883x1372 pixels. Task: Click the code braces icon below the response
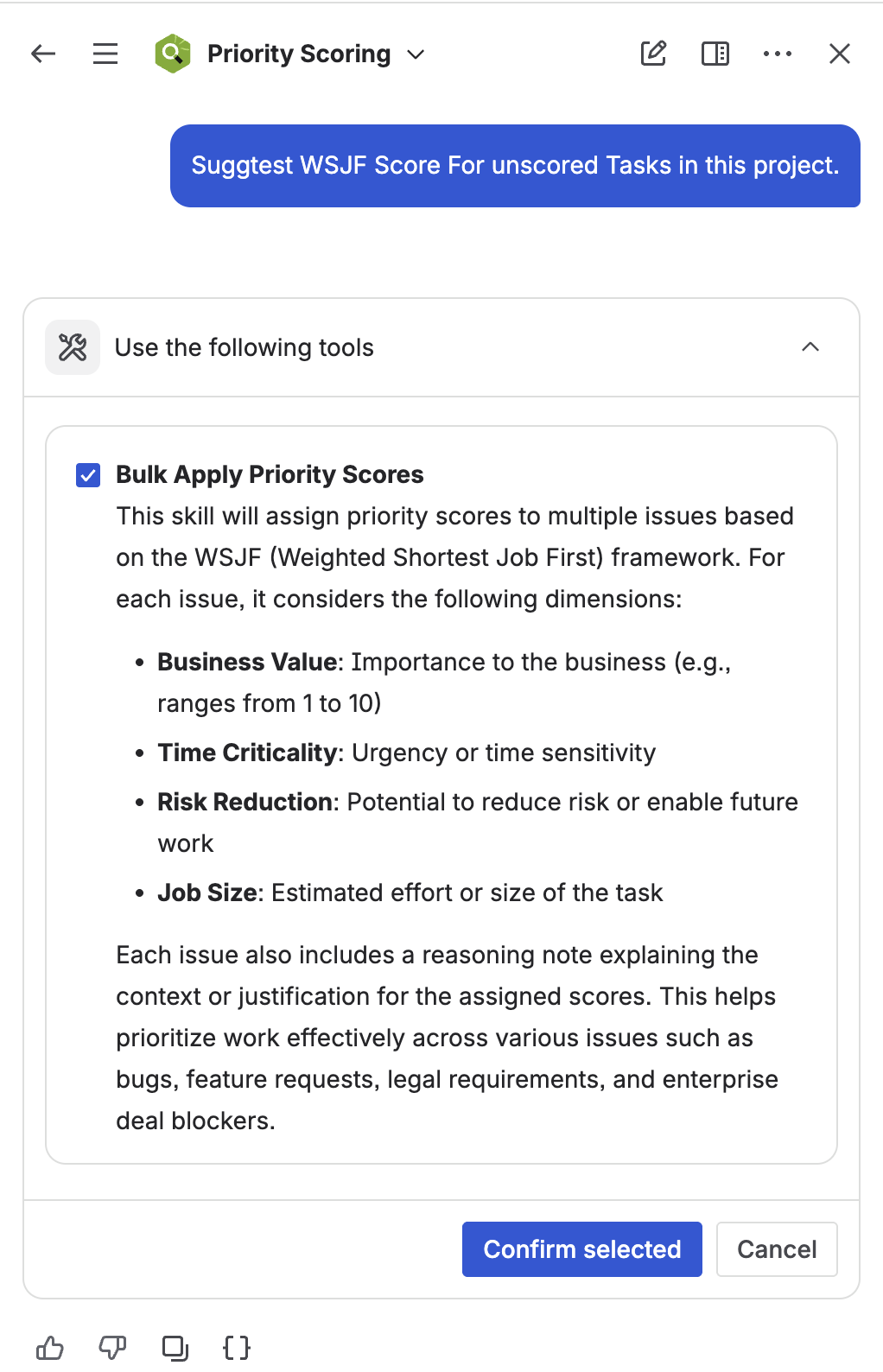[x=236, y=1347]
